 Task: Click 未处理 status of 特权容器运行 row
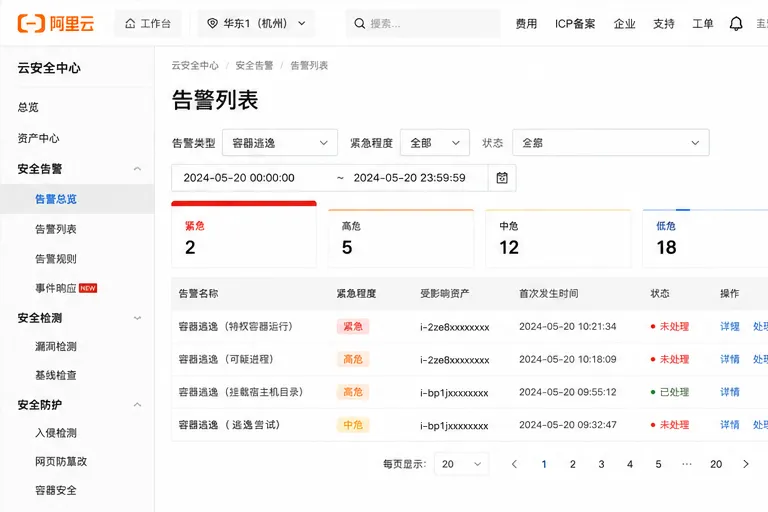point(670,326)
